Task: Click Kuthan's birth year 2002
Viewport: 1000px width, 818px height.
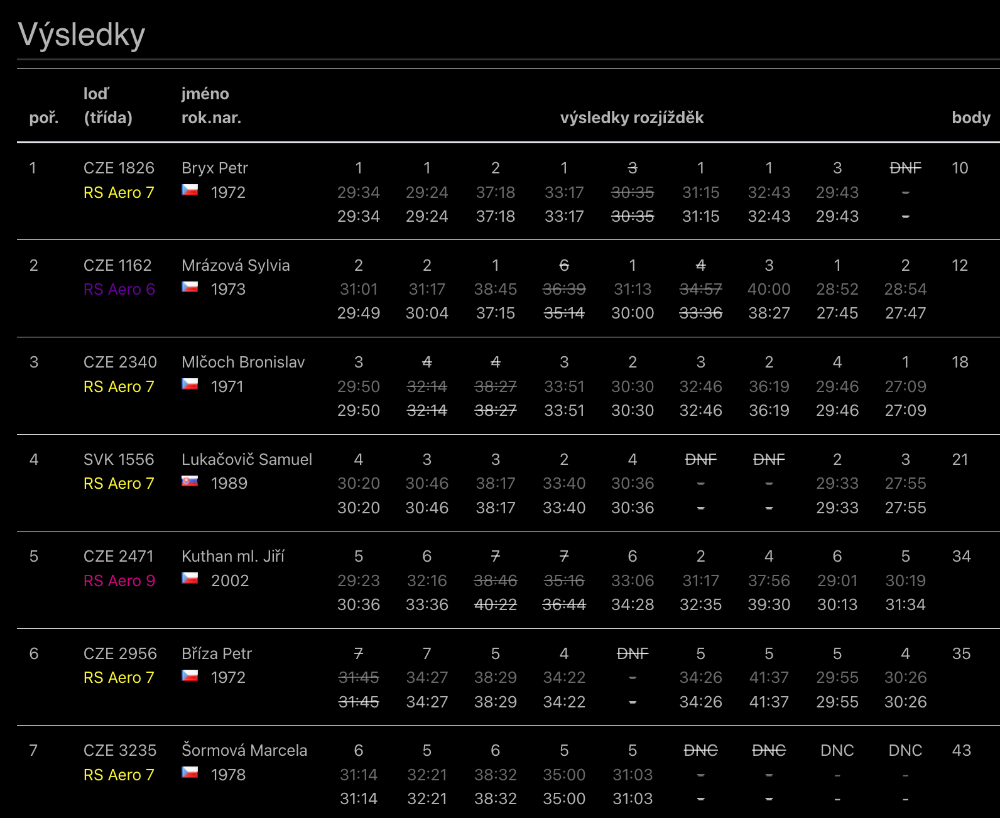Action: 230,581
